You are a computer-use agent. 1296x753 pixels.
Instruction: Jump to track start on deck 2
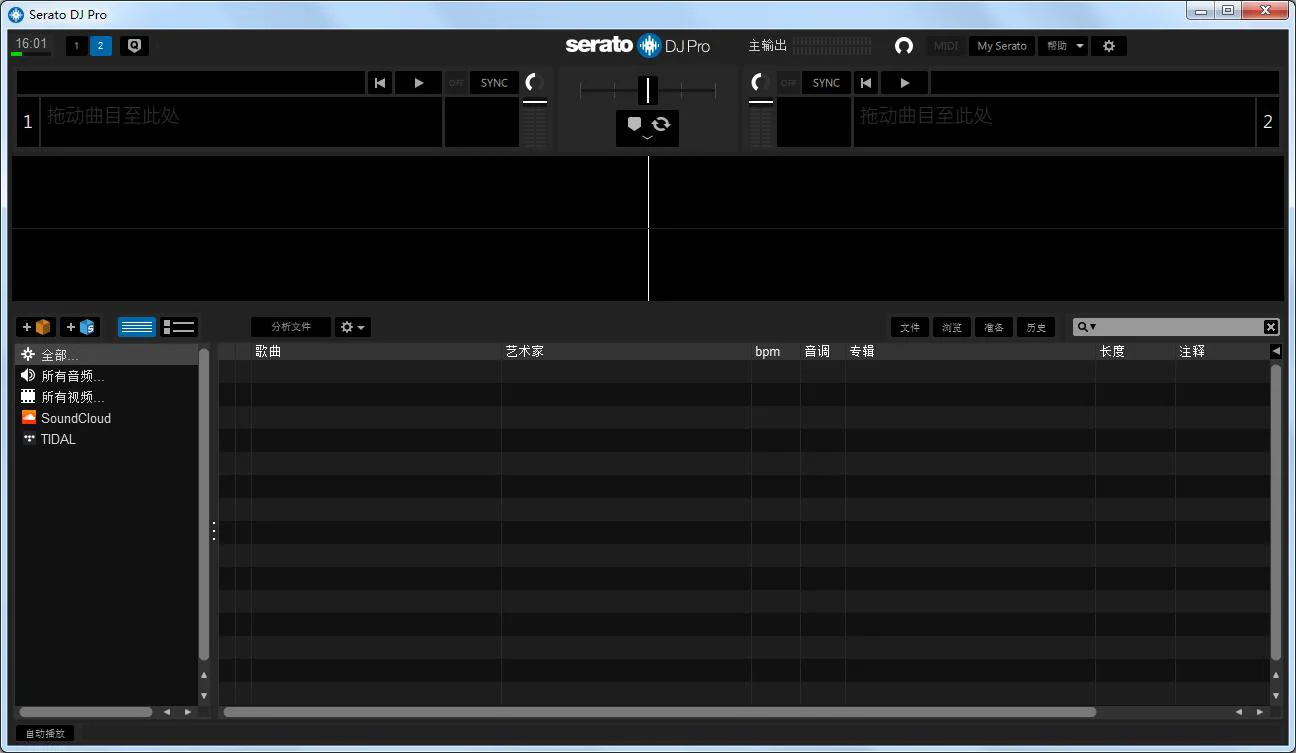(x=866, y=83)
